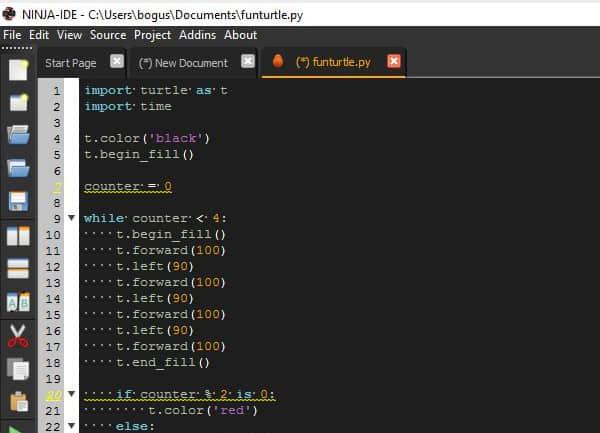The height and width of the screenshot is (433, 600).
Task: Close the funturtle.py tab
Action: pyautogui.click(x=393, y=61)
